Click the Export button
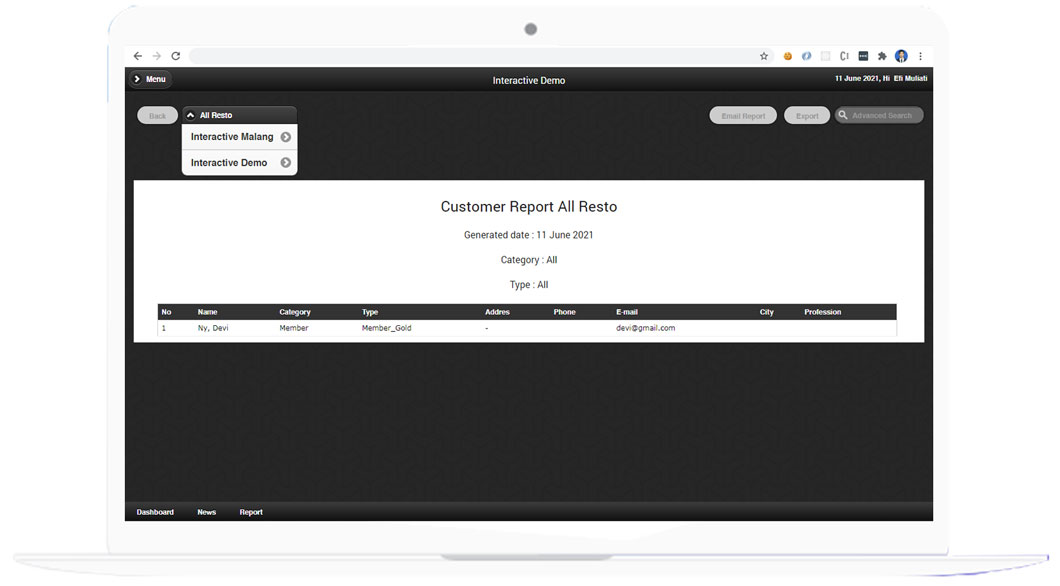The image size is (1060, 586). [x=807, y=114]
